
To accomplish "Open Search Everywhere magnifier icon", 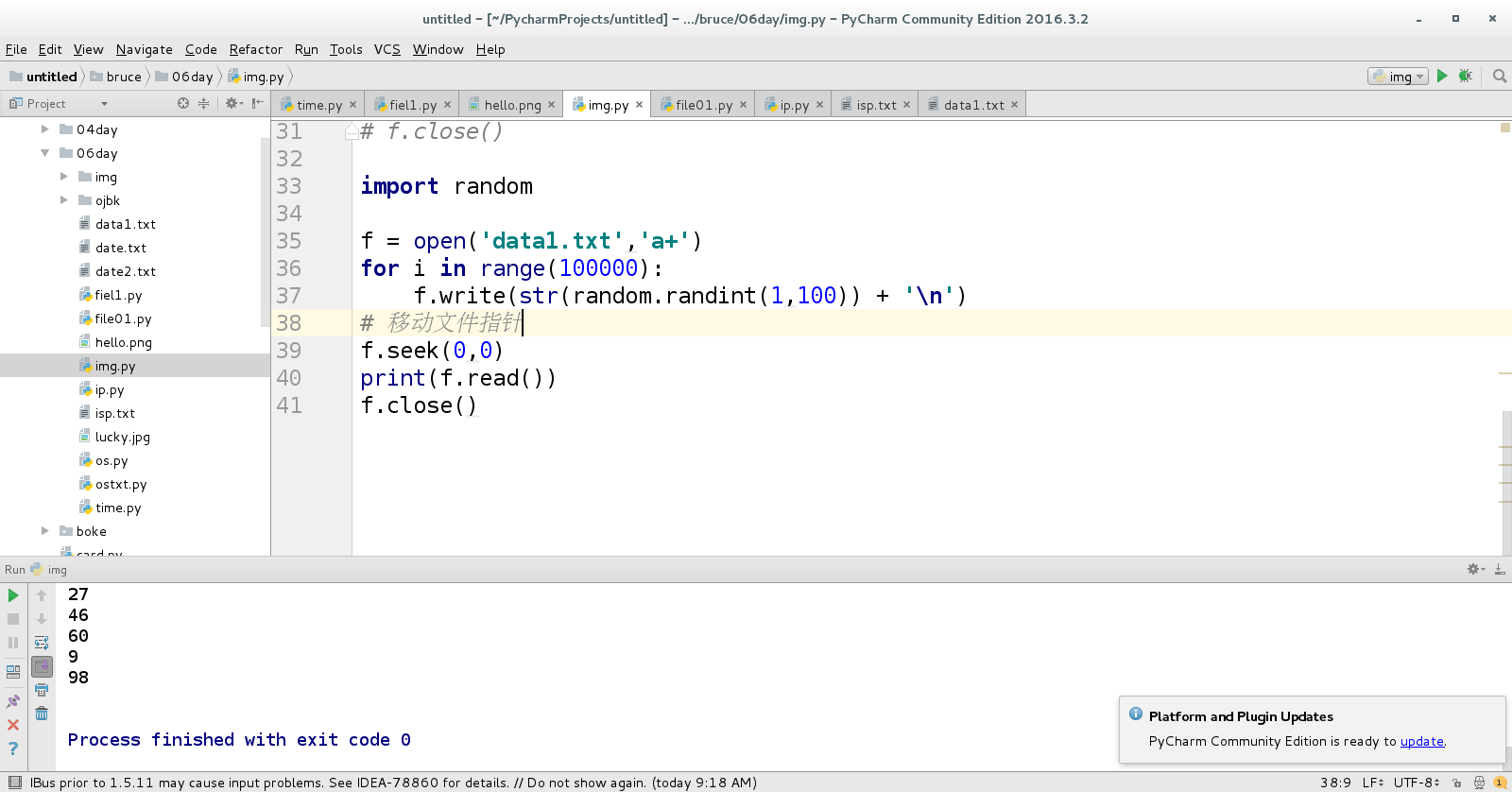I will pos(1499,76).
